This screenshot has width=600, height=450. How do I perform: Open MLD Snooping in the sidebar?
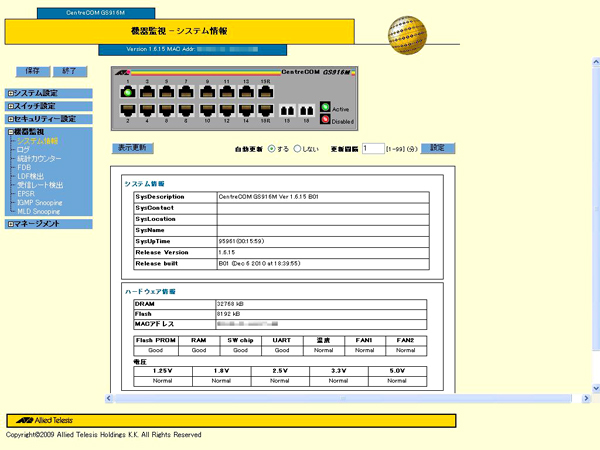pyautogui.click(x=39, y=211)
